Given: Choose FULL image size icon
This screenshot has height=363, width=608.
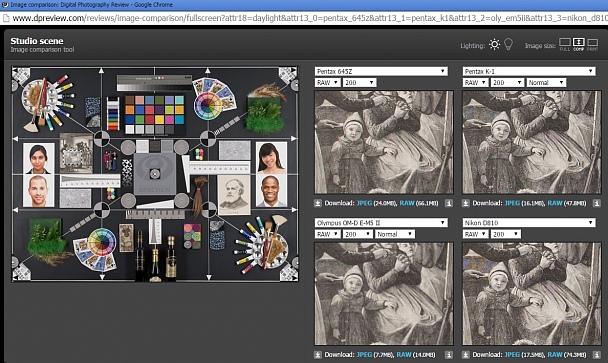Looking at the screenshot, I should (565, 43).
